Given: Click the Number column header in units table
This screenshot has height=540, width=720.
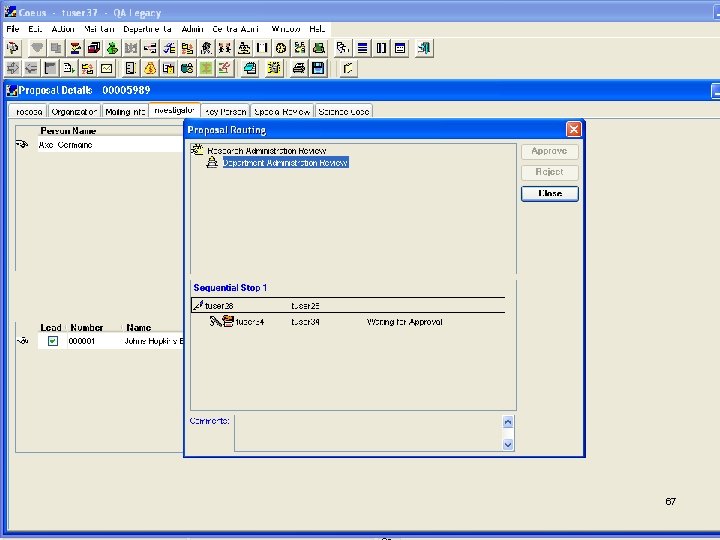Looking at the screenshot, I should [x=87, y=327].
